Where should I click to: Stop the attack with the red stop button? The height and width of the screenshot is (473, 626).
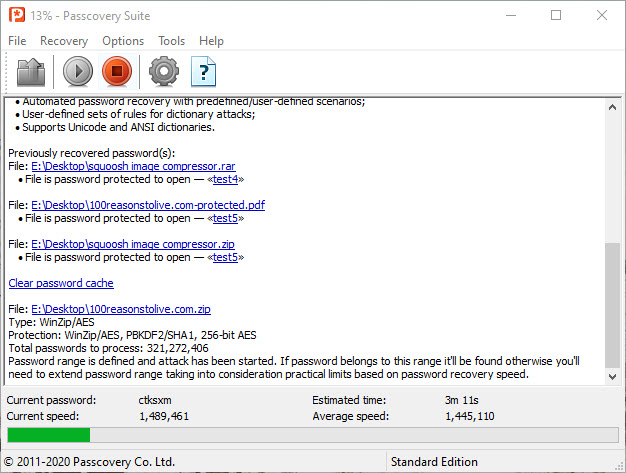(x=117, y=72)
